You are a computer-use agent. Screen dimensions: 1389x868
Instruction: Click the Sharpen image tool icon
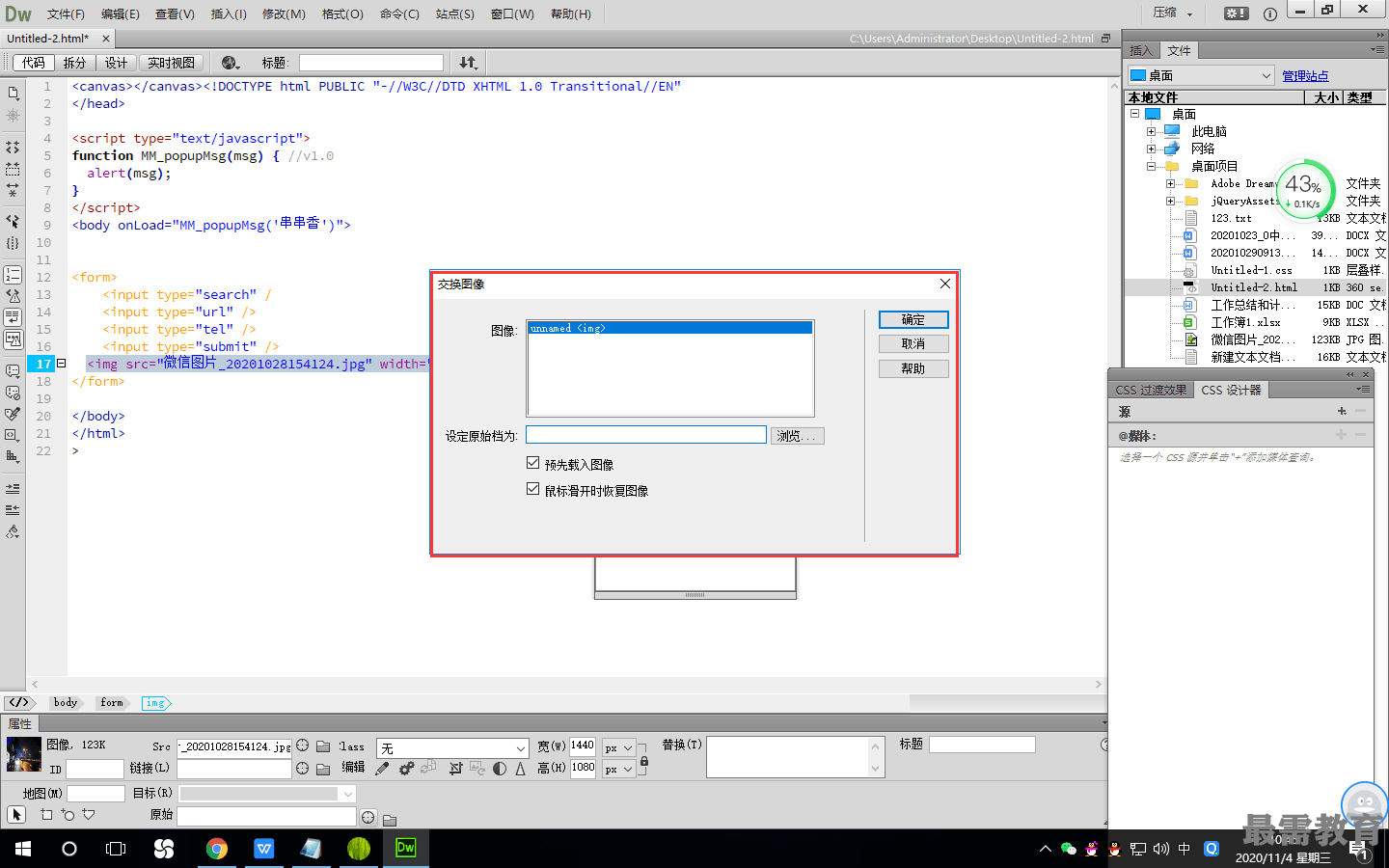tap(520, 769)
